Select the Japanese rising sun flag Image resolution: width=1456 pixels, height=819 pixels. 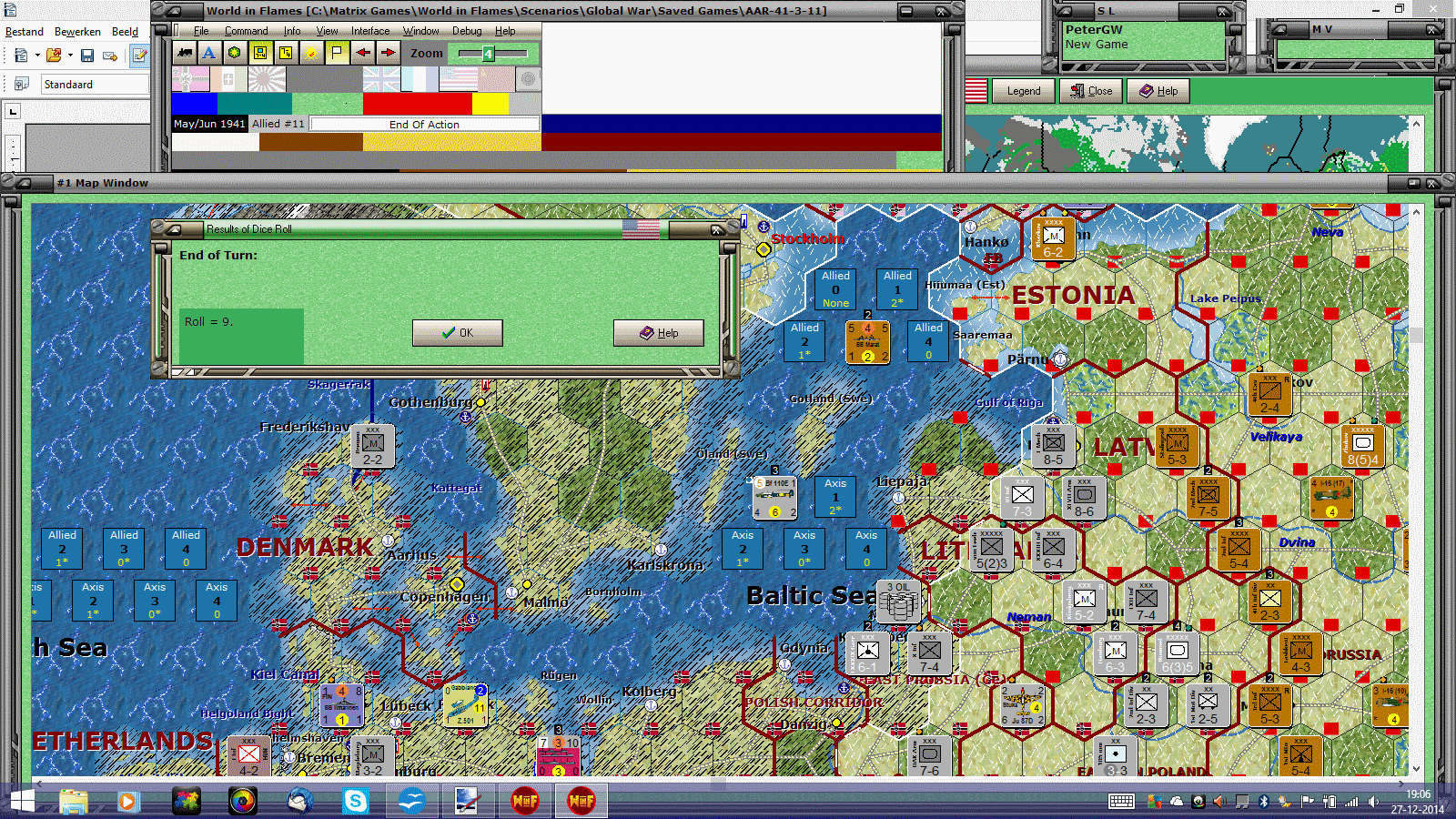pos(267,79)
